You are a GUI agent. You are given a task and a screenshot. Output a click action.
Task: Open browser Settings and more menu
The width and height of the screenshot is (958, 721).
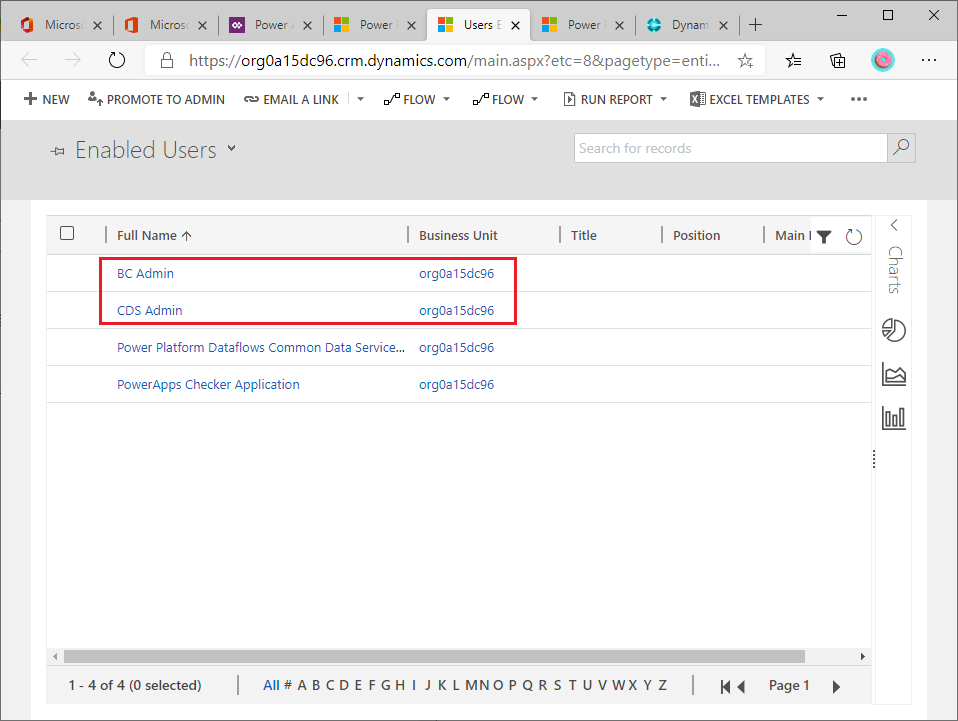point(929,60)
